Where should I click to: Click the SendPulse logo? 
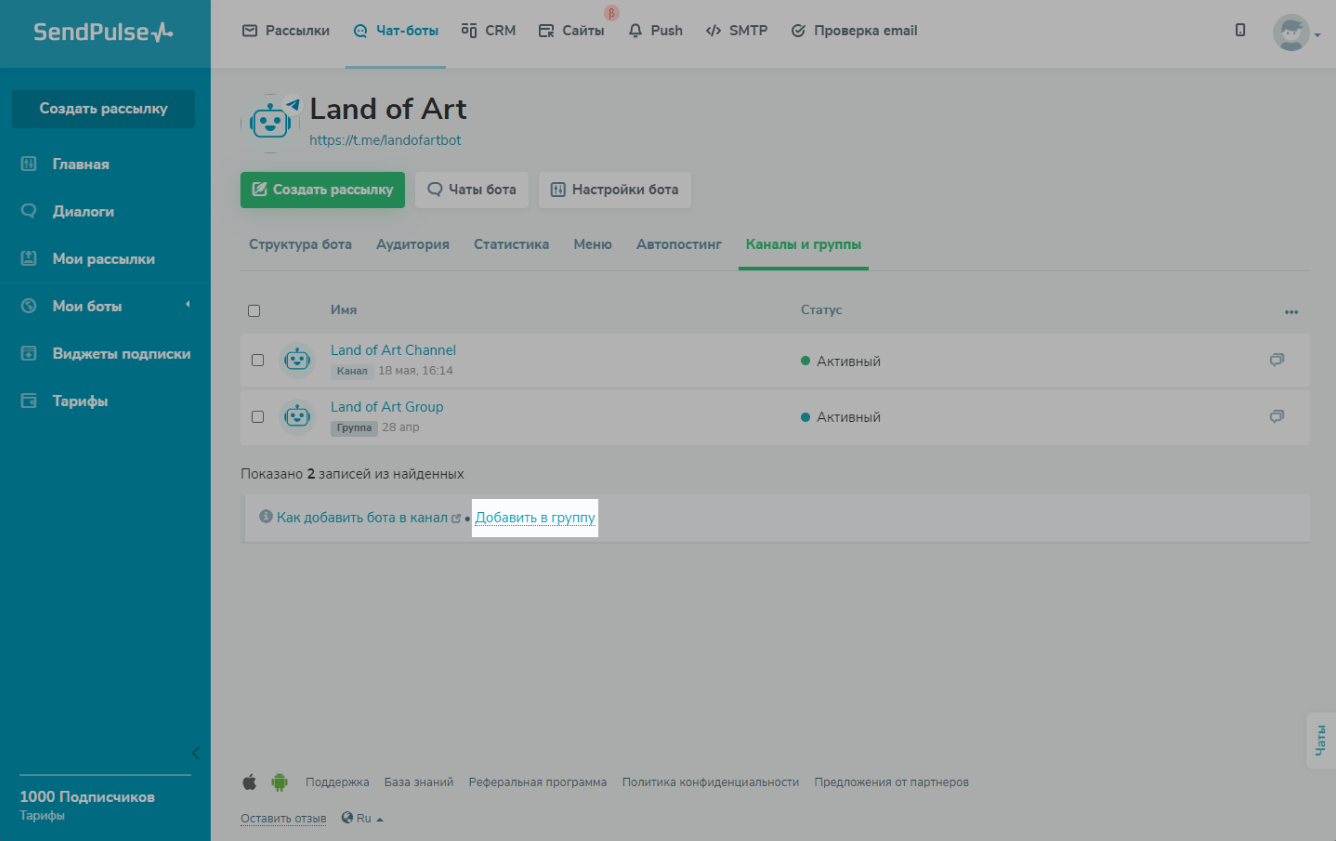click(103, 32)
